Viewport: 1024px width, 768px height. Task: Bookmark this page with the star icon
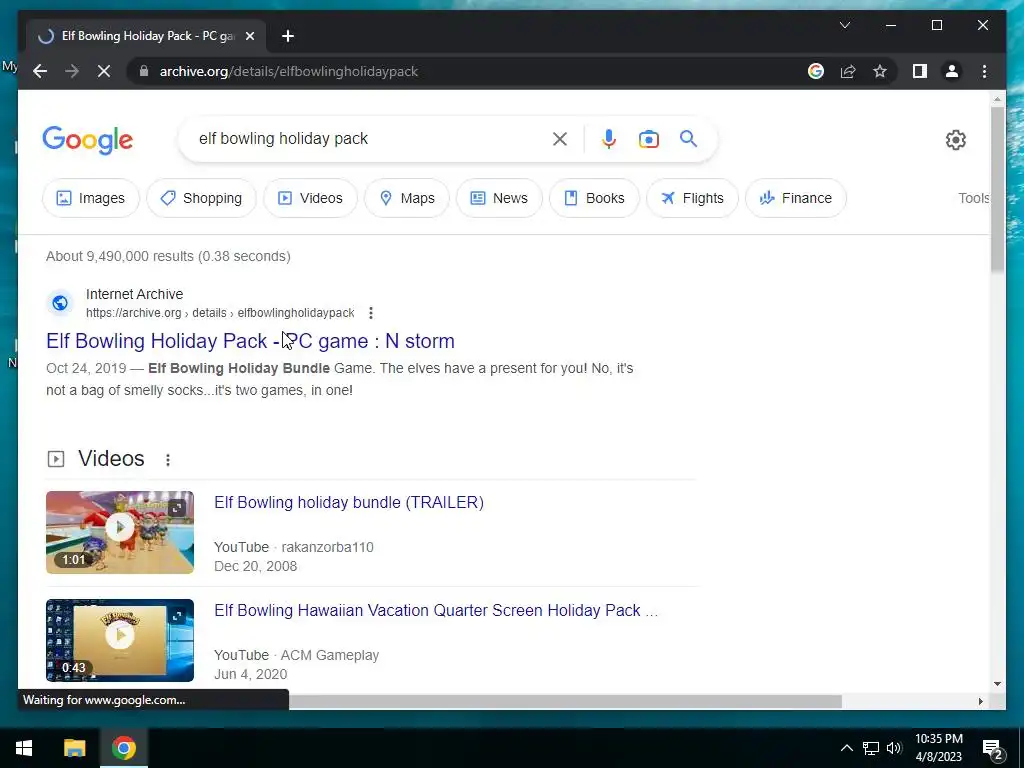coord(880,71)
